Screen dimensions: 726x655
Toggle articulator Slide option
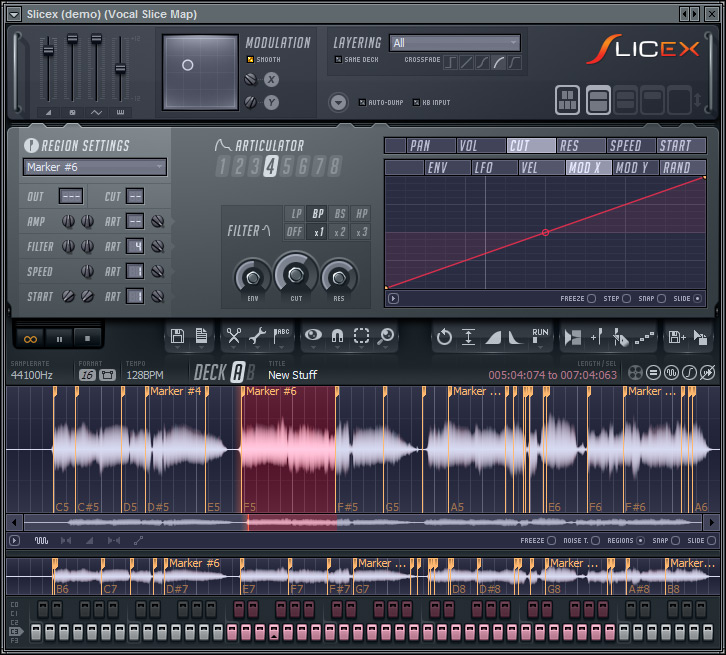pos(697,299)
